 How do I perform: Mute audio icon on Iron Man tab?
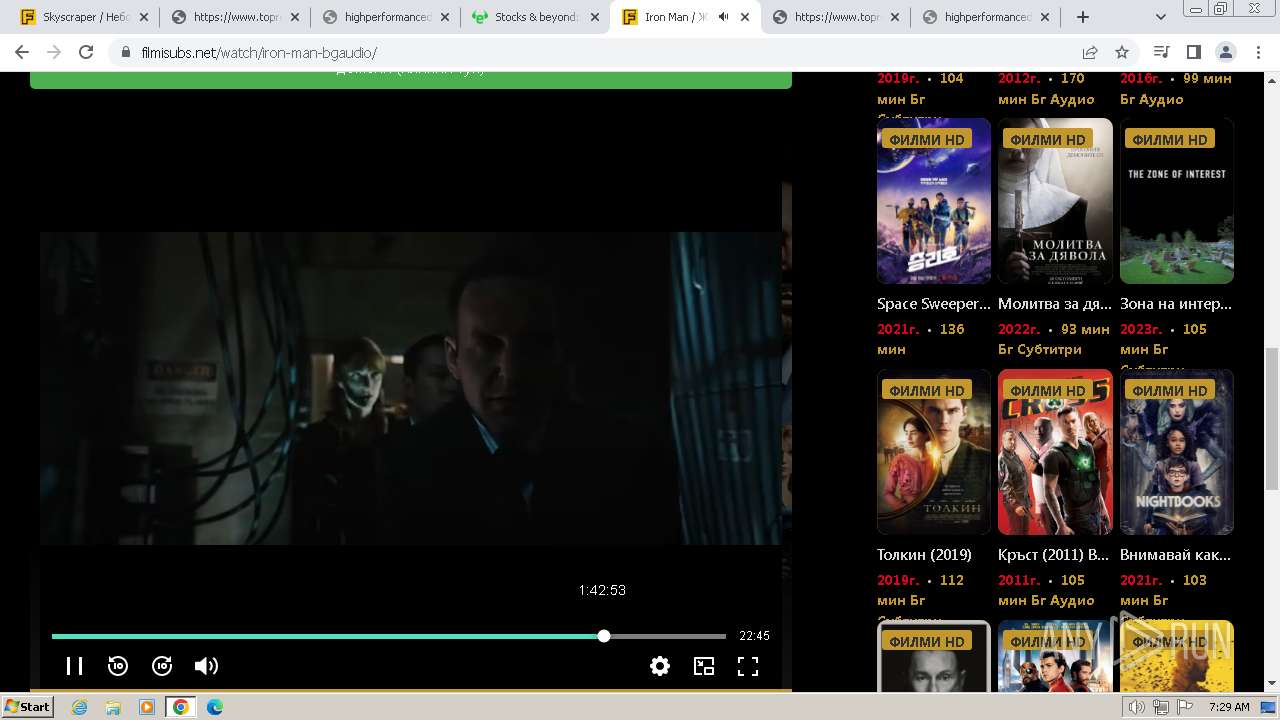click(x=723, y=17)
